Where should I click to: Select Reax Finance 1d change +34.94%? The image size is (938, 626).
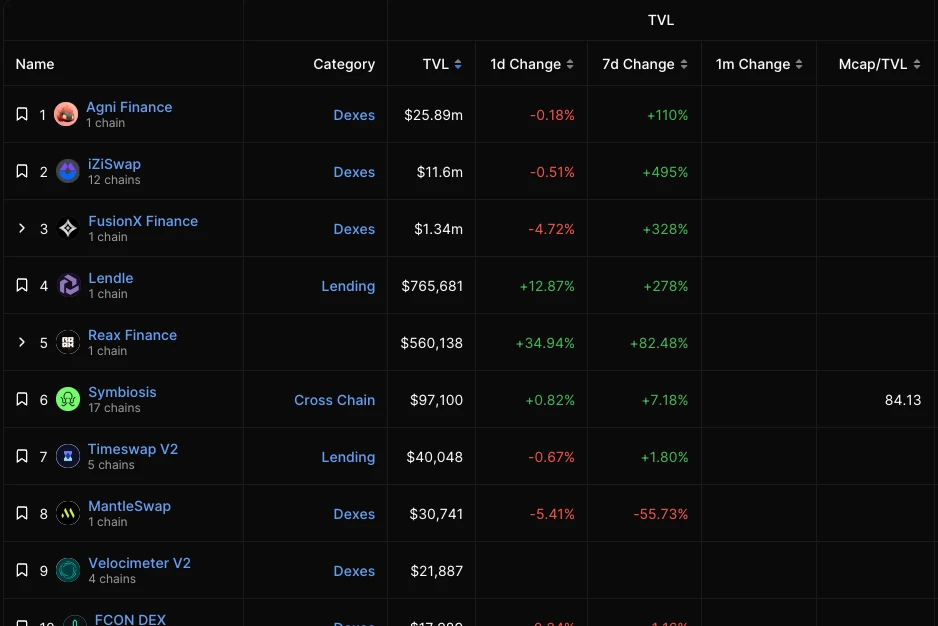point(545,343)
